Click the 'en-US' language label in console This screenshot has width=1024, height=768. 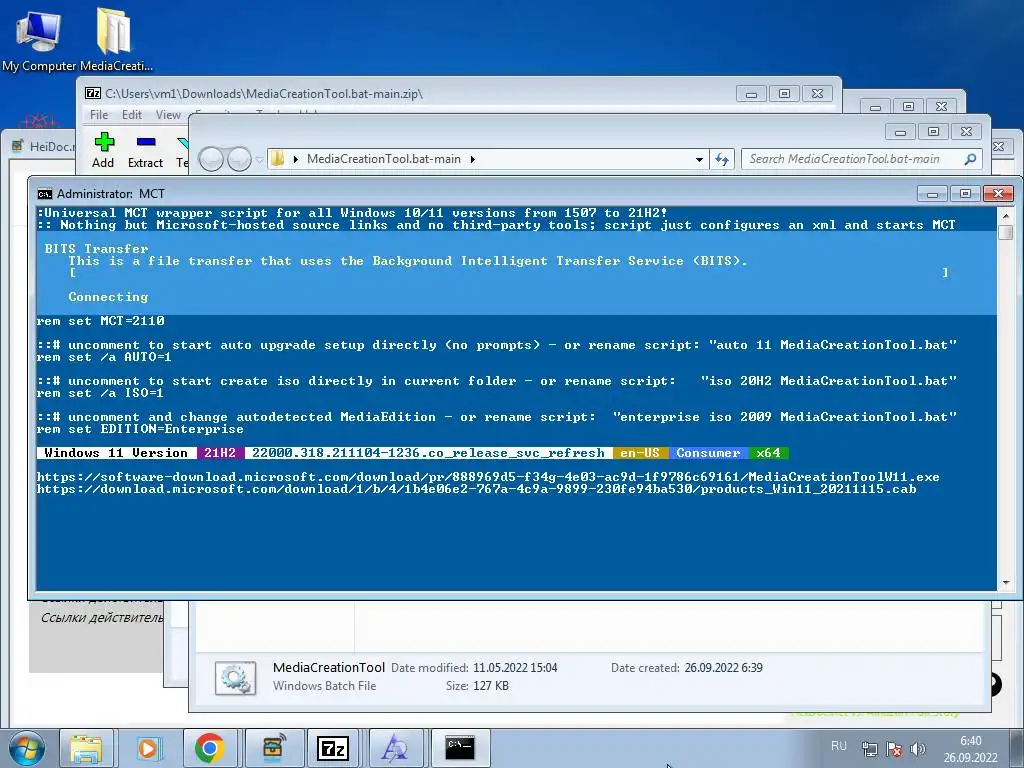coord(640,453)
